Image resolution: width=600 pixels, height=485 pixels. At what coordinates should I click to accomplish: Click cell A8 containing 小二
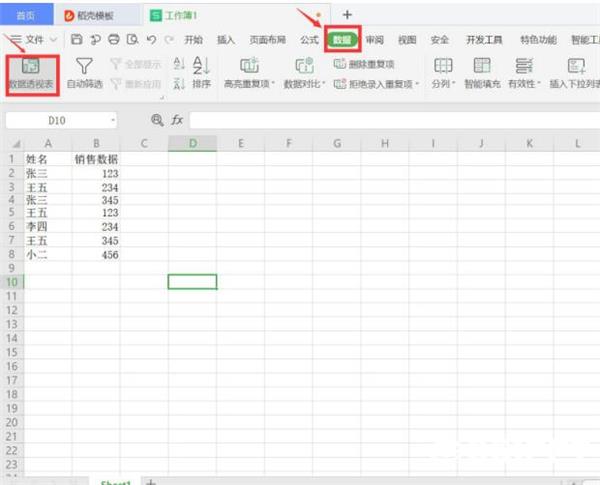tap(48, 255)
